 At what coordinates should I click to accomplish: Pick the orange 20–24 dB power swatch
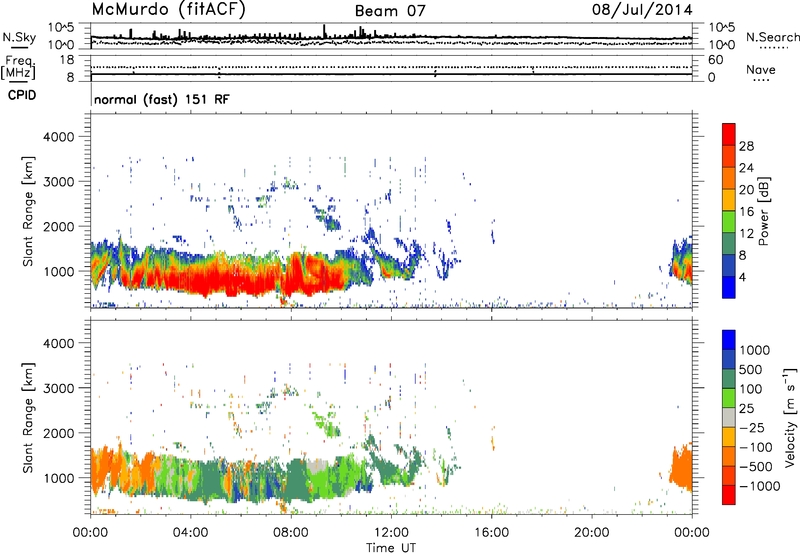click(729, 178)
